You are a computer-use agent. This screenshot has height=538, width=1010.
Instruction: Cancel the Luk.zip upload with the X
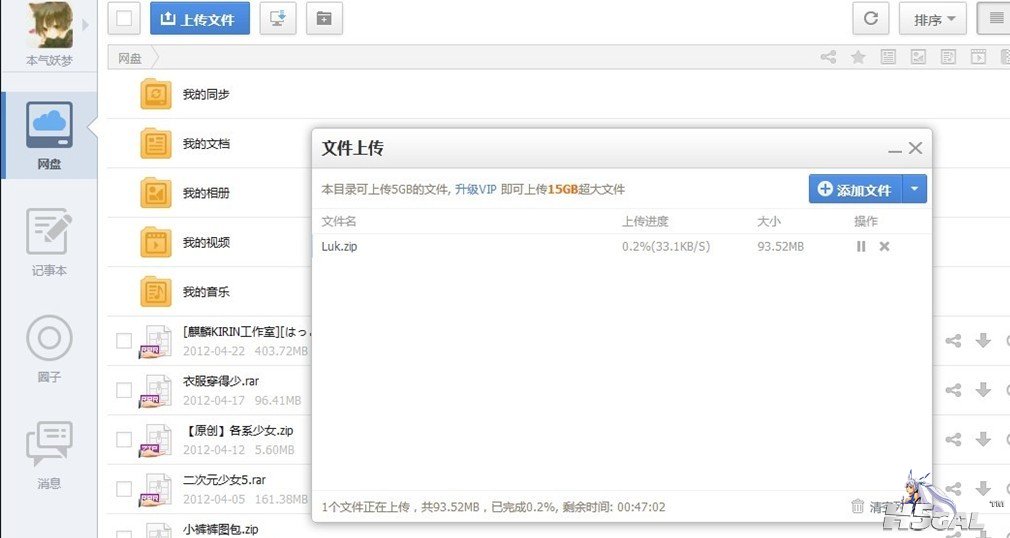[x=884, y=246]
